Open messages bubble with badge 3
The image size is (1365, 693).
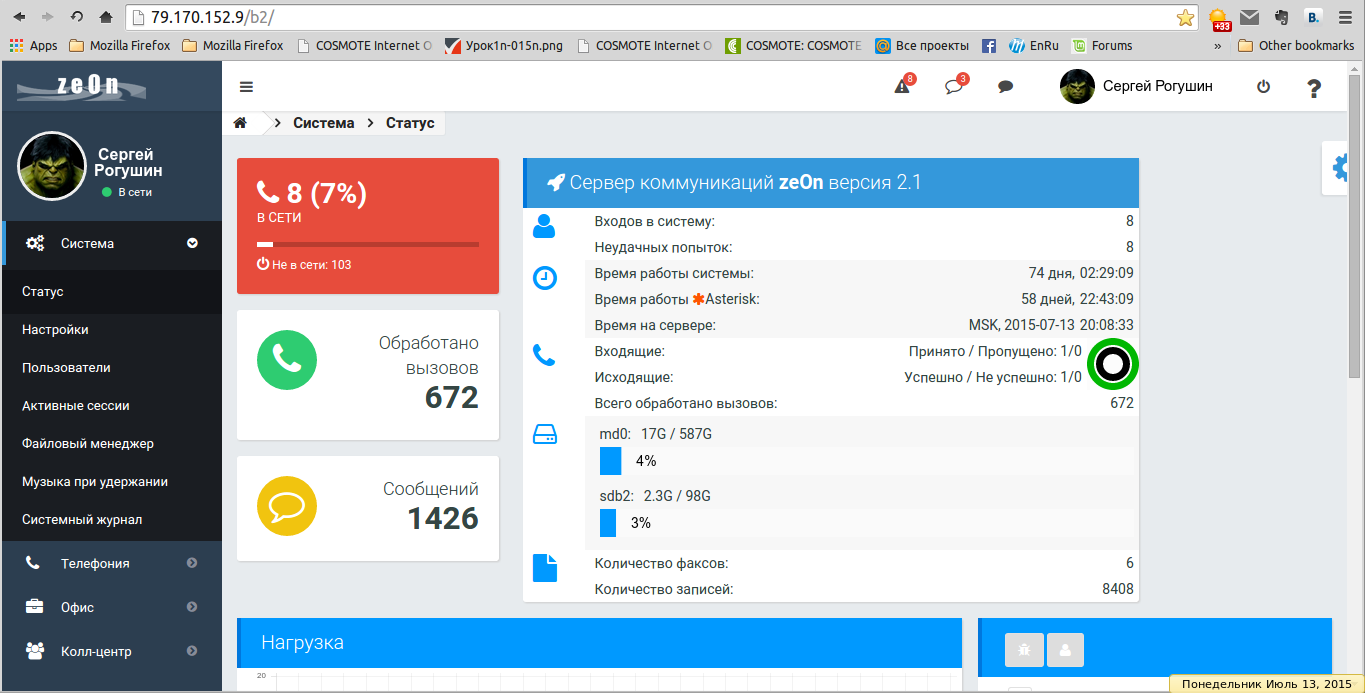(955, 85)
